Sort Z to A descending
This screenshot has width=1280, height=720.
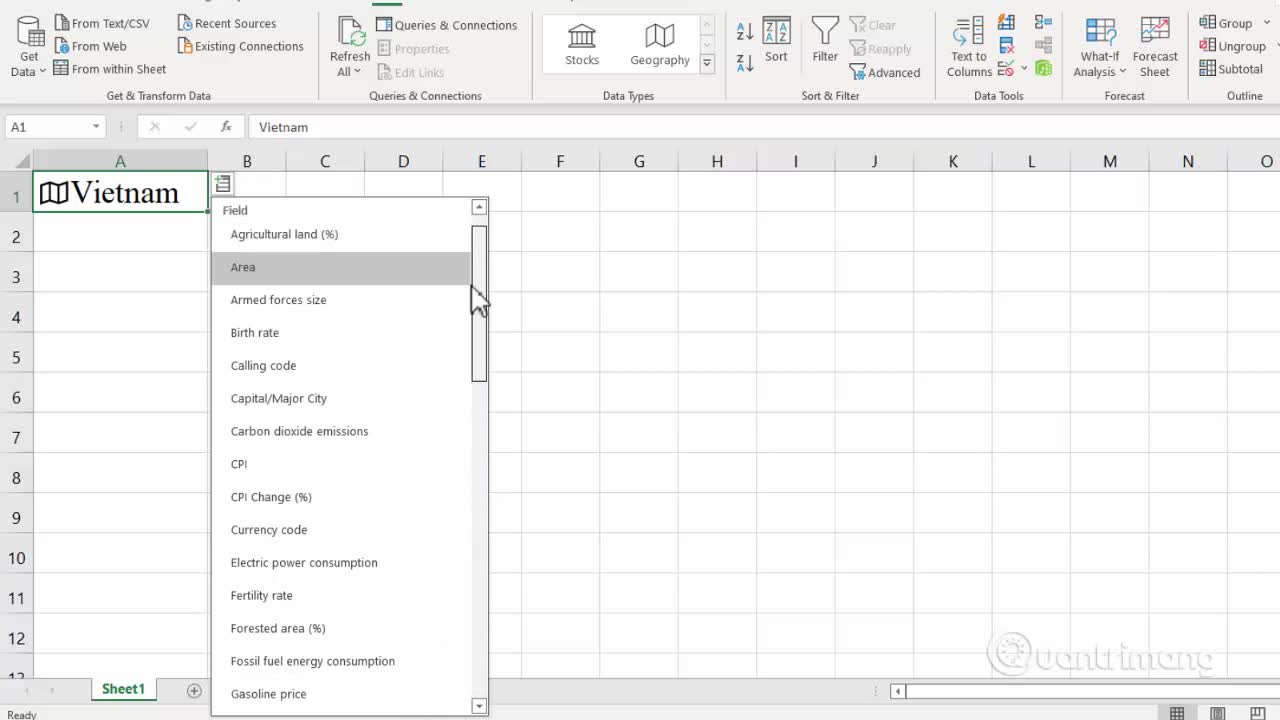(745, 63)
